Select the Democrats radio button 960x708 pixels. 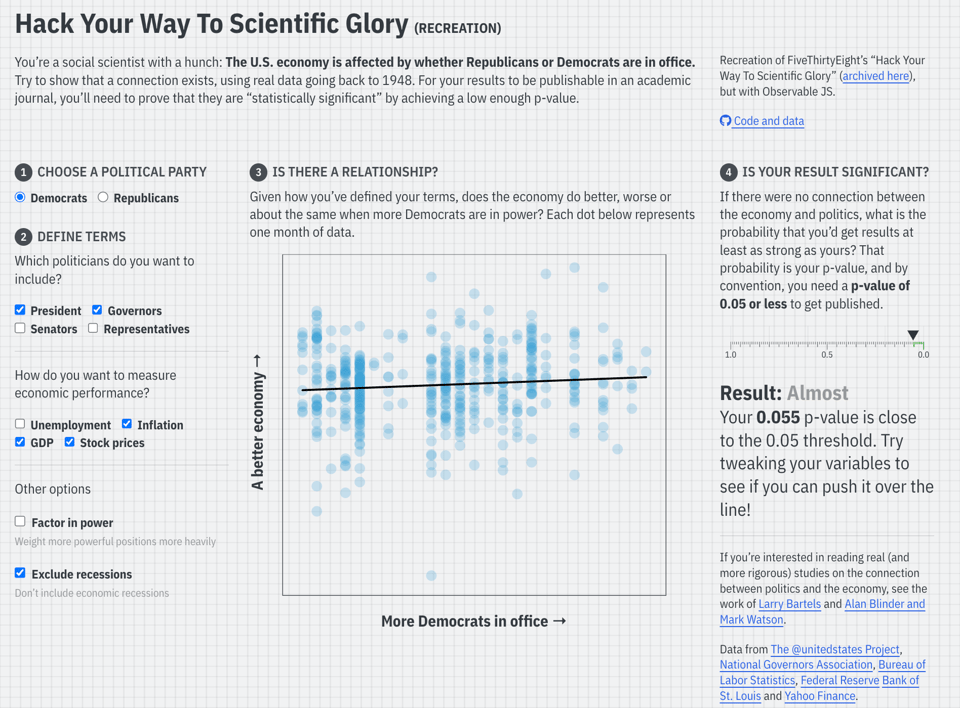[20, 197]
